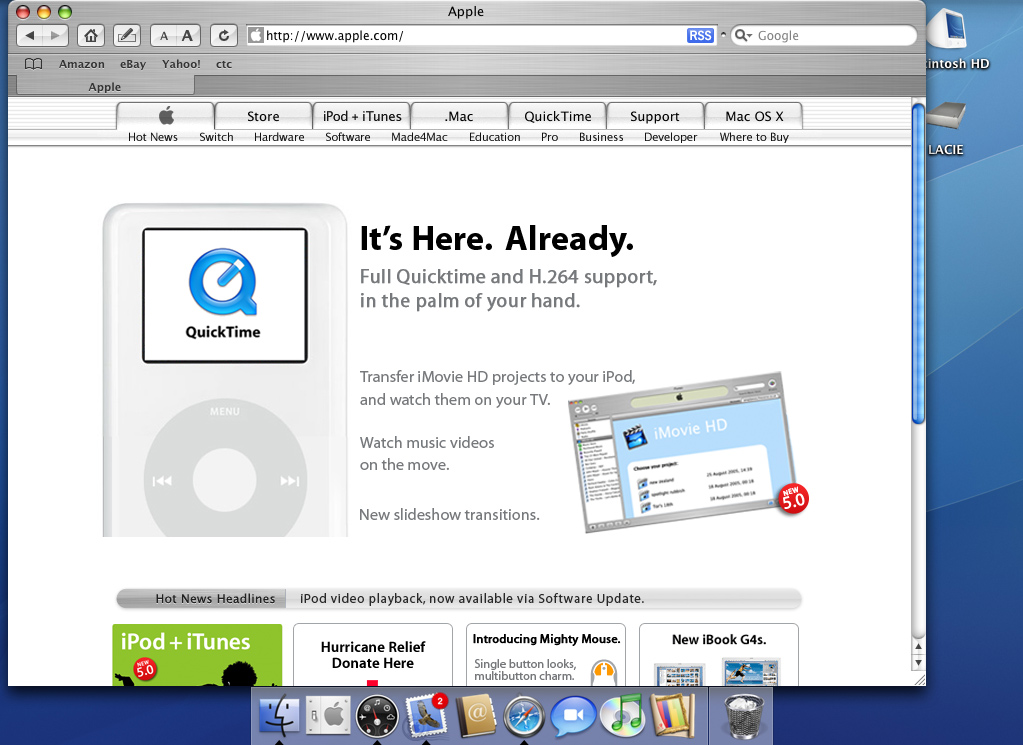Screen dimensions: 1023x745
Task: Click the Hardware sub-navigation link
Action: pos(279,137)
